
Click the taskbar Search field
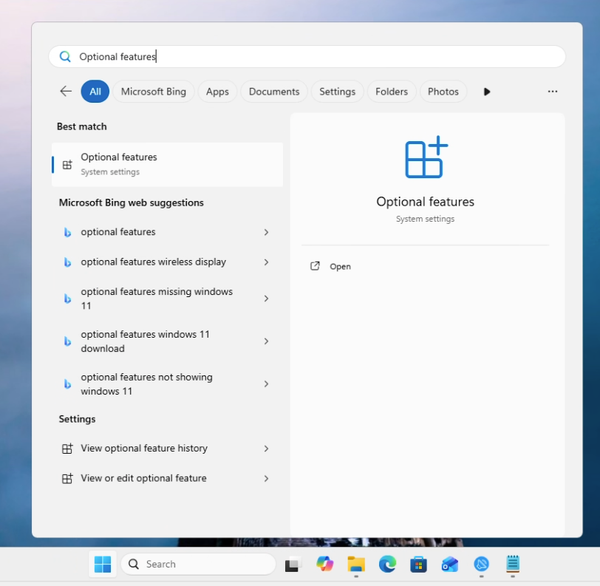198,564
